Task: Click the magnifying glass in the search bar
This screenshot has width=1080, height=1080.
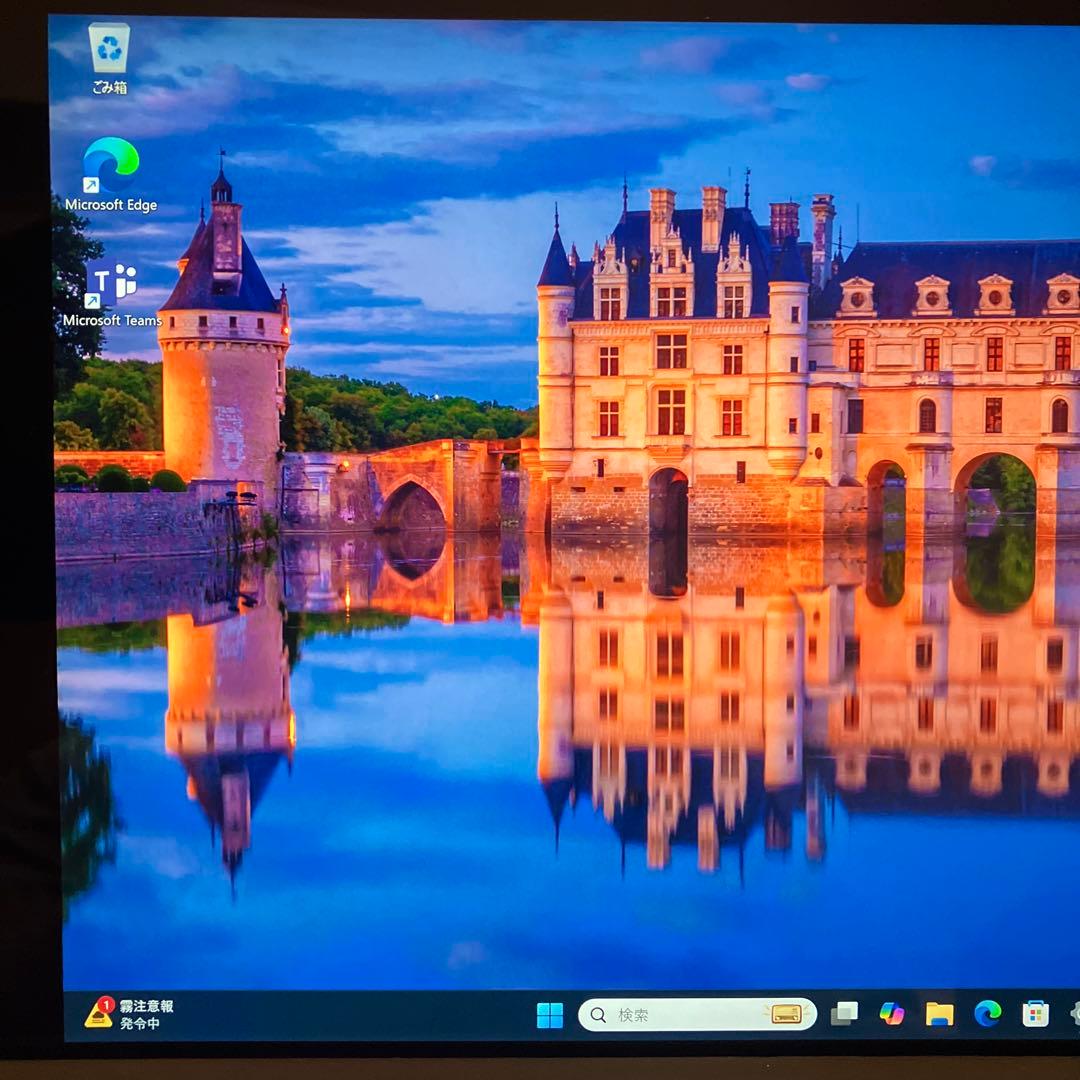Action: 600,1014
